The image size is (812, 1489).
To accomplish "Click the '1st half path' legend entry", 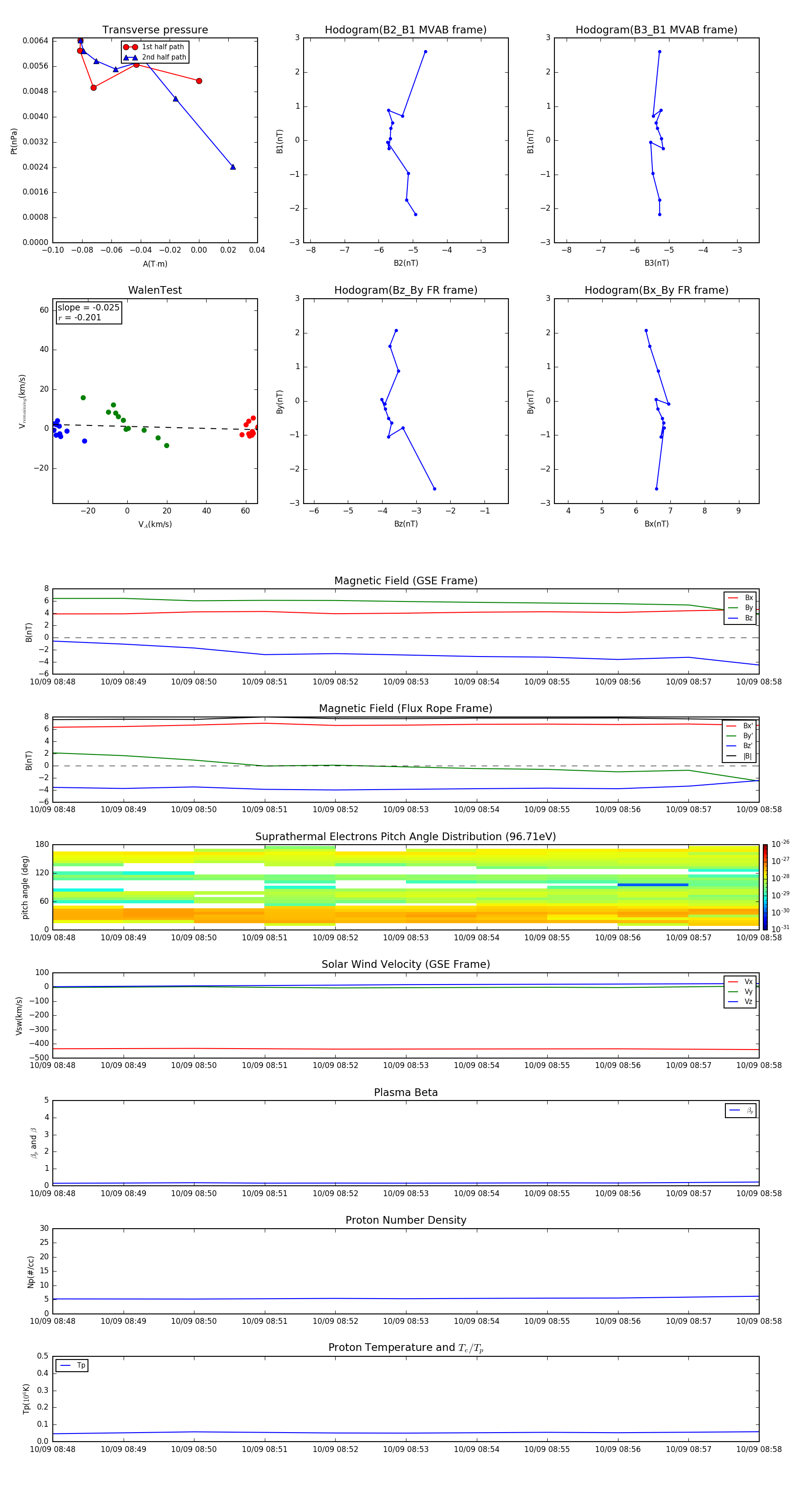I will 154,47.
